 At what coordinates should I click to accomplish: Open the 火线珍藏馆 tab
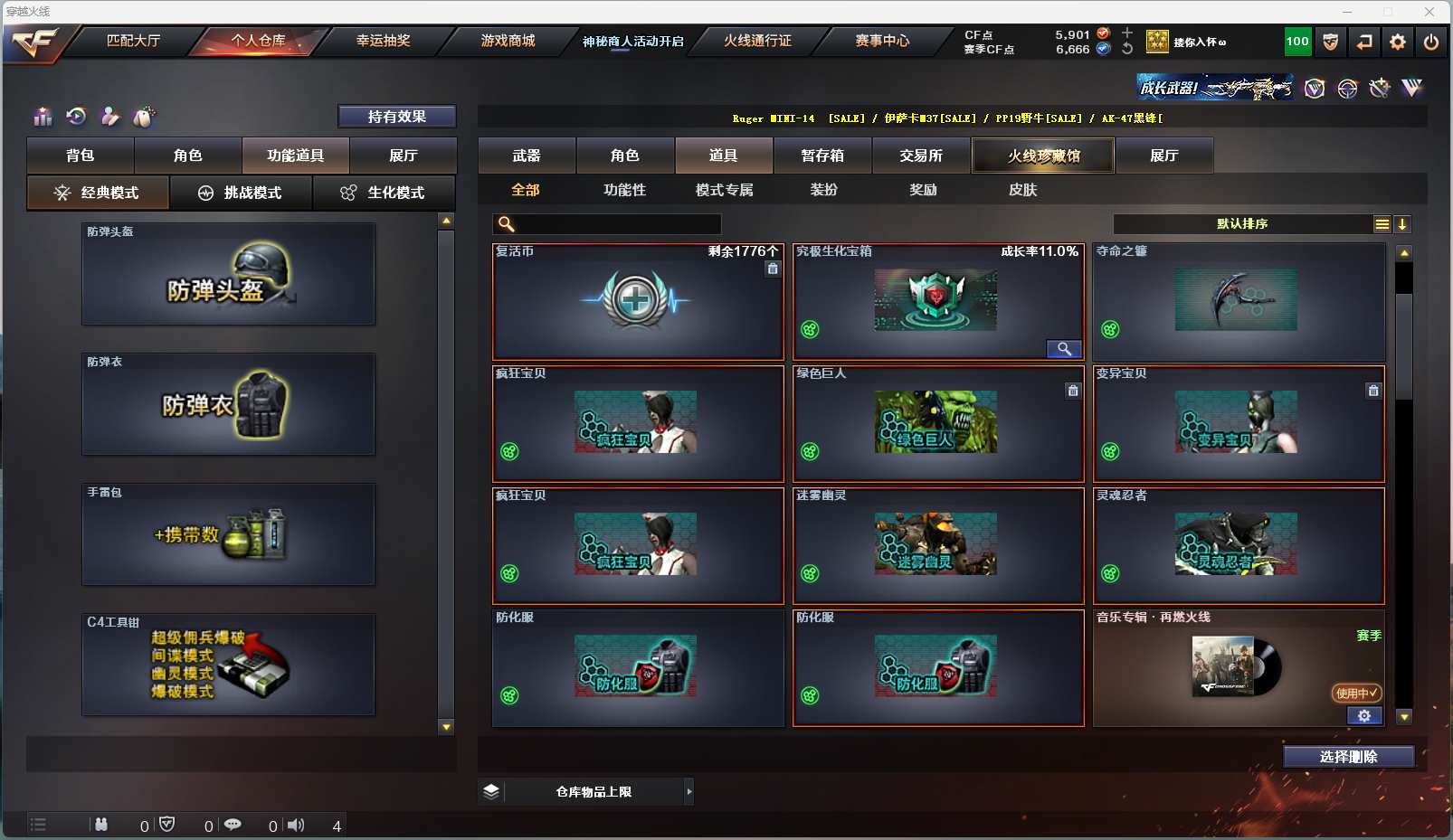[x=1043, y=156]
